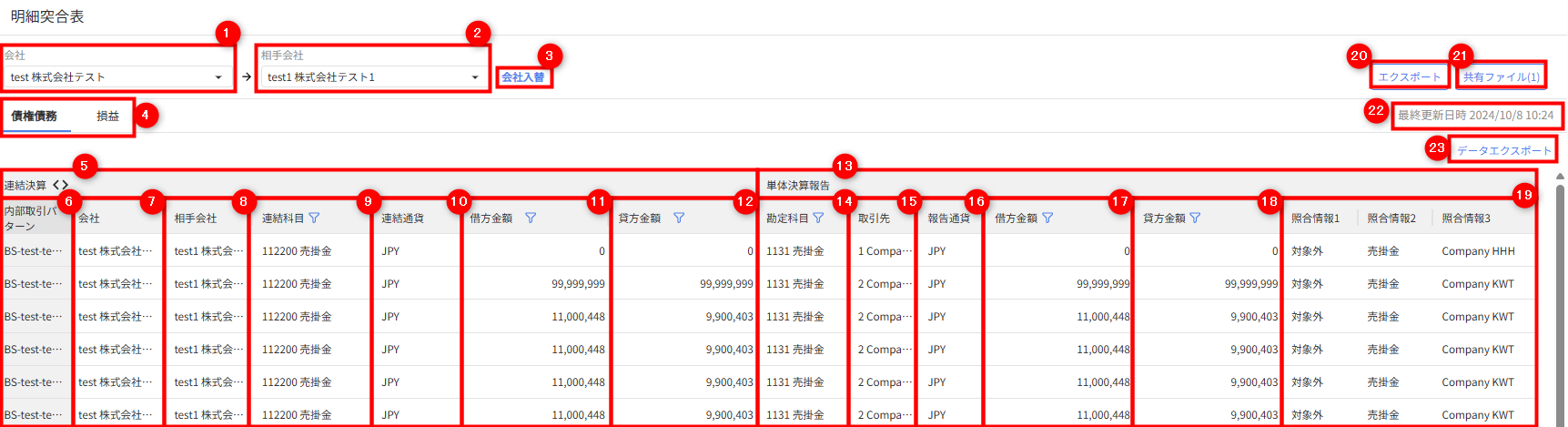Click the filter icon beside 勘定科目
The image size is (1568, 427).
click(x=818, y=219)
